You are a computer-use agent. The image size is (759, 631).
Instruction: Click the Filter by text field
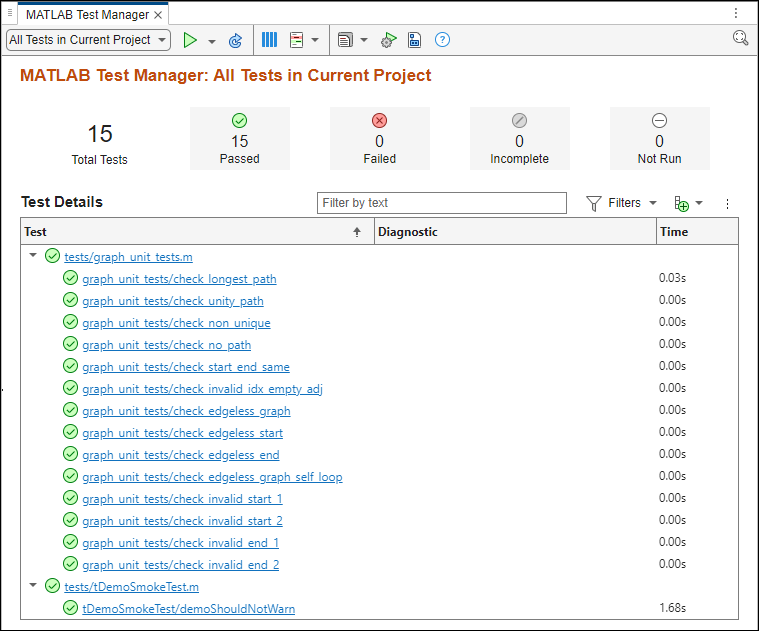(441, 203)
